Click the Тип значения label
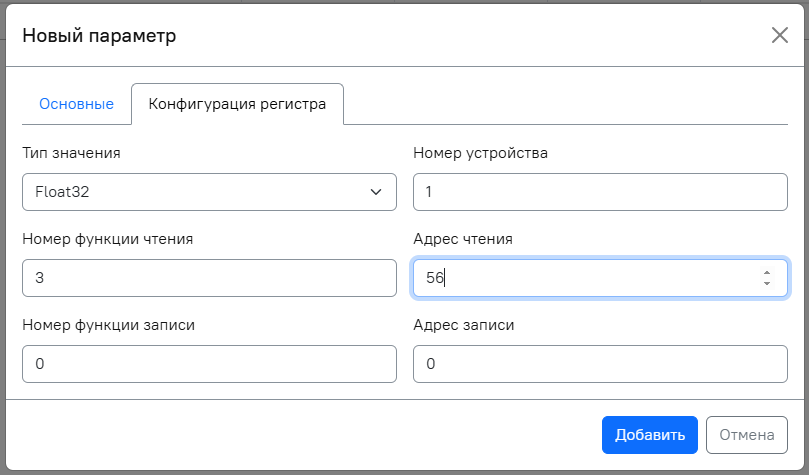Viewport: 809px width, 475px height. coord(71,153)
